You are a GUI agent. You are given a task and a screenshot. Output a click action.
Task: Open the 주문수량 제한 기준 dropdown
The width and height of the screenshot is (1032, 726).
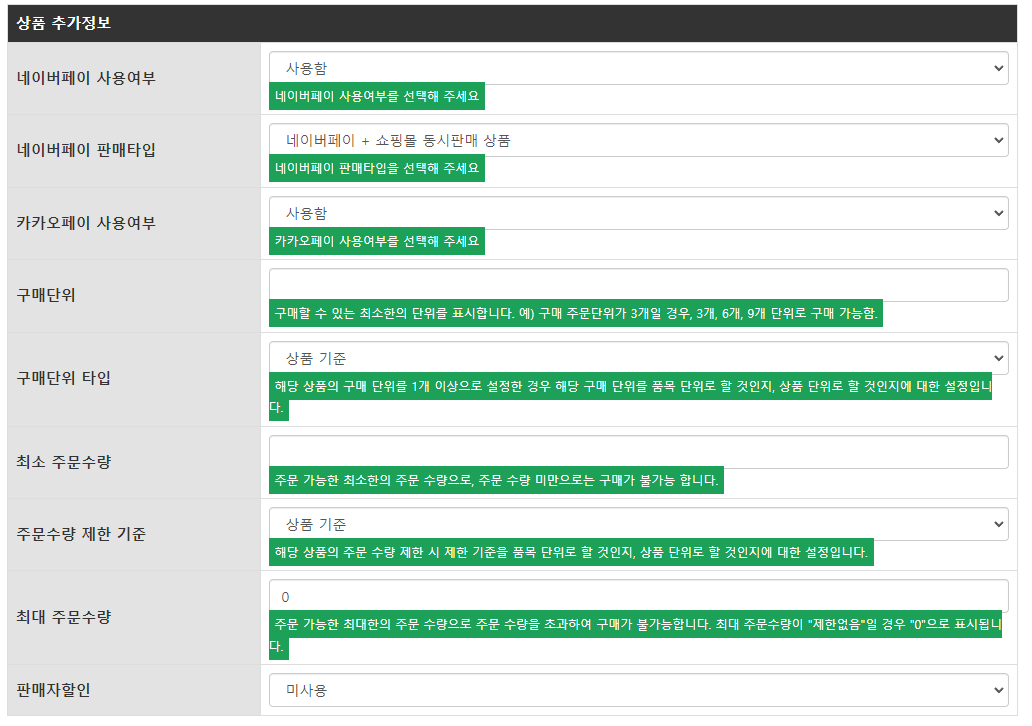pos(638,524)
